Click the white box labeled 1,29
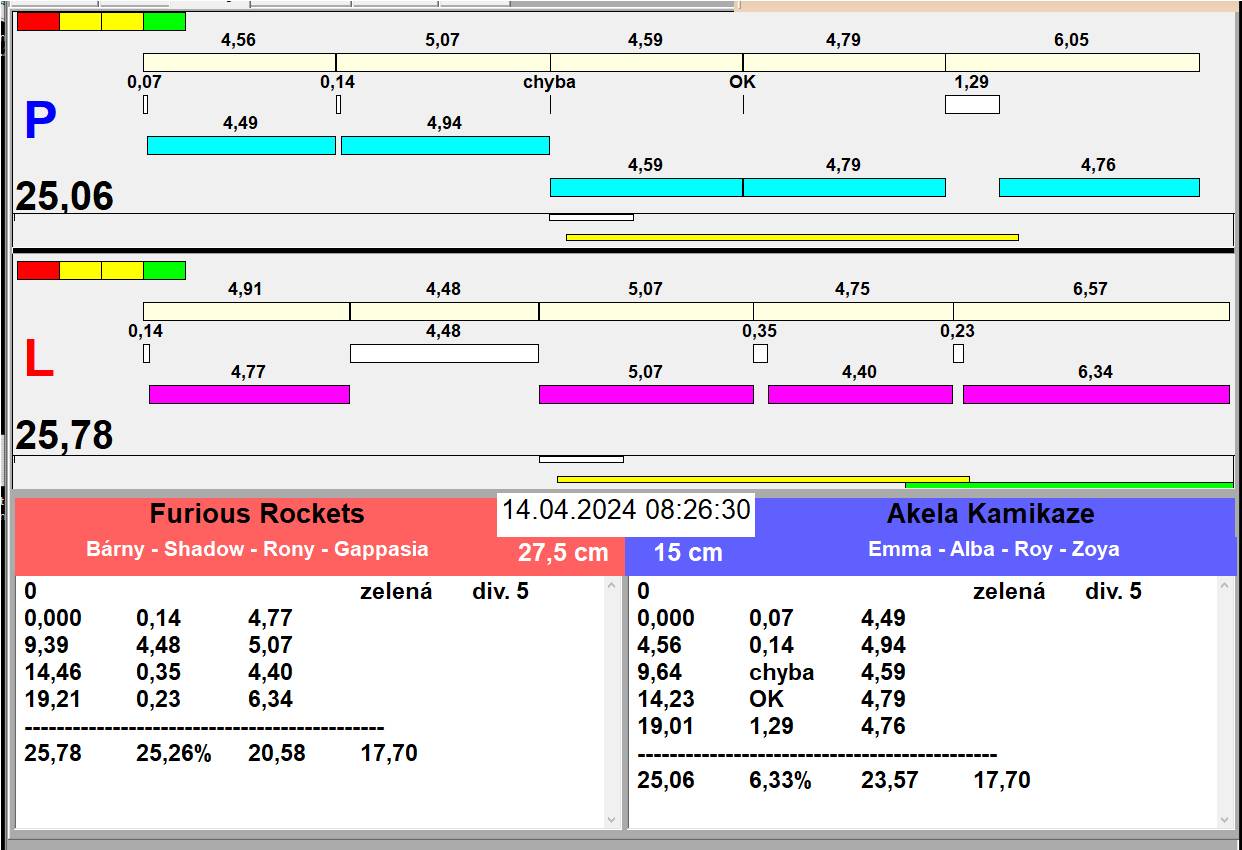This screenshot has height=850, width=1242. pyautogui.click(x=972, y=104)
